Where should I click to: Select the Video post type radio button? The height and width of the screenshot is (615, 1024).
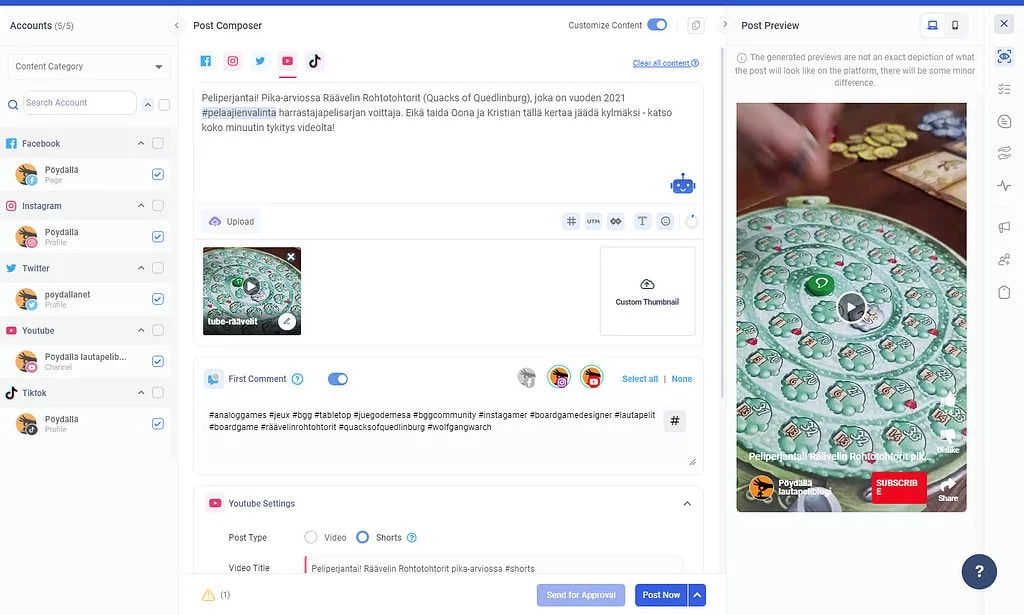tap(311, 537)
